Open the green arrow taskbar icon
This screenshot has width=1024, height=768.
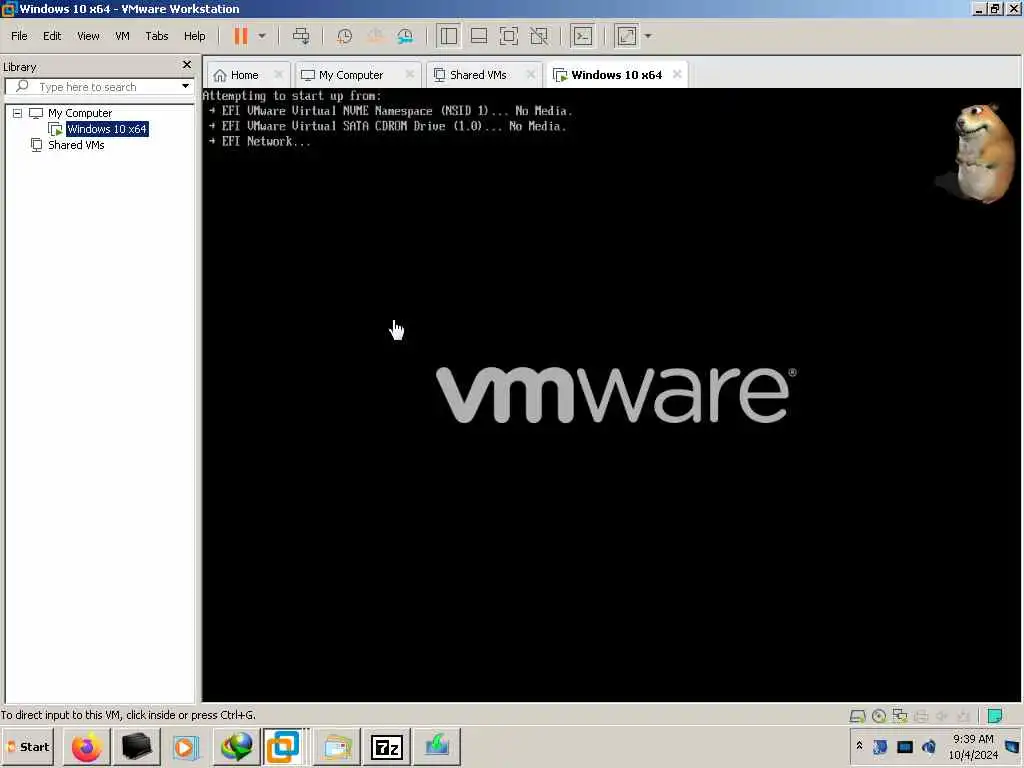[436, 746]
